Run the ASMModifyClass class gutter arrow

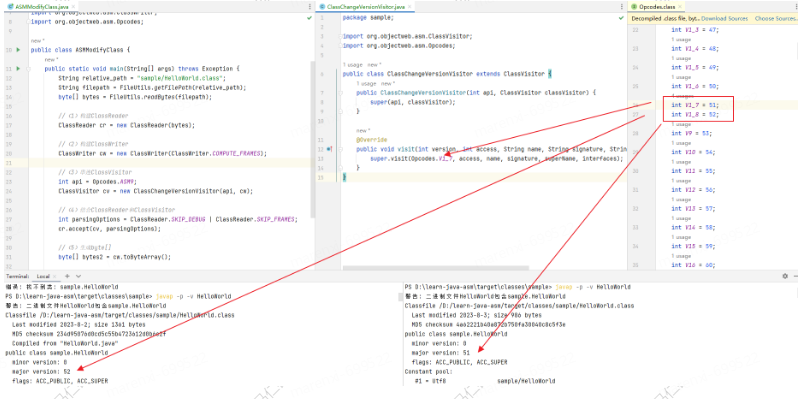pyautogui.click(x=18, y=50)
